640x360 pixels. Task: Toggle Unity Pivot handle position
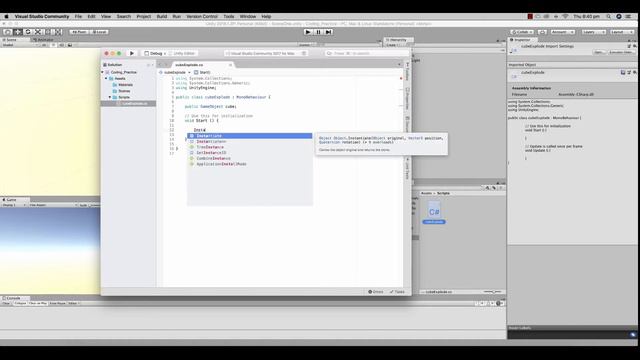(80, 32)
